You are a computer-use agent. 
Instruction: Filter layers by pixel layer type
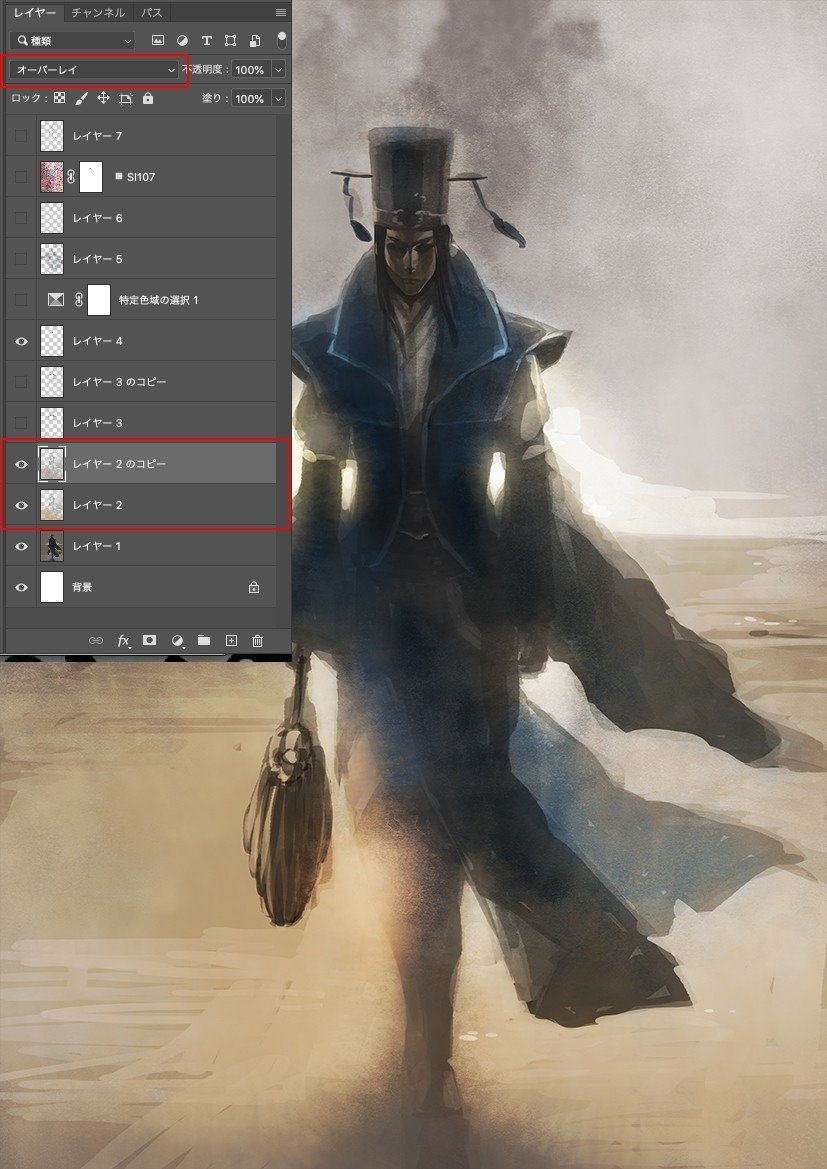157,40
